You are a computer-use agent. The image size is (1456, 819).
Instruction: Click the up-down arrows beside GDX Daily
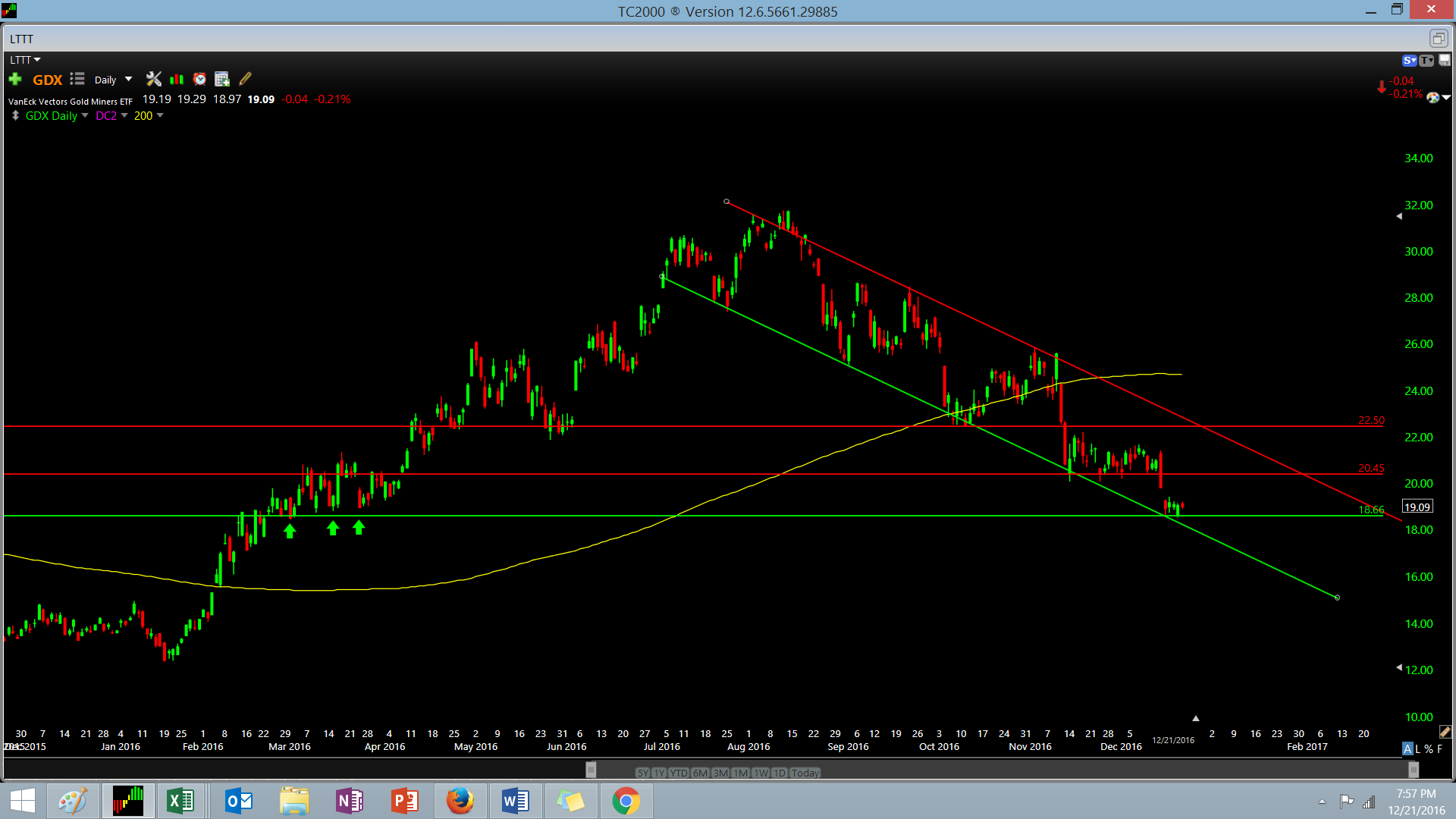[x=15, y=115]
